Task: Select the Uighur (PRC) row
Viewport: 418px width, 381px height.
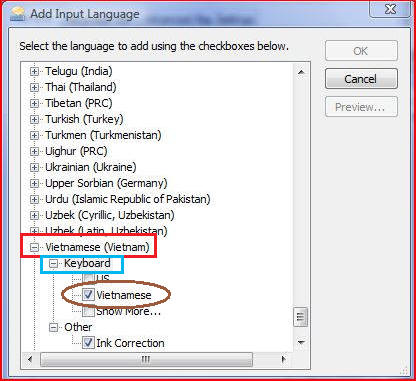Action: (76, 151)
